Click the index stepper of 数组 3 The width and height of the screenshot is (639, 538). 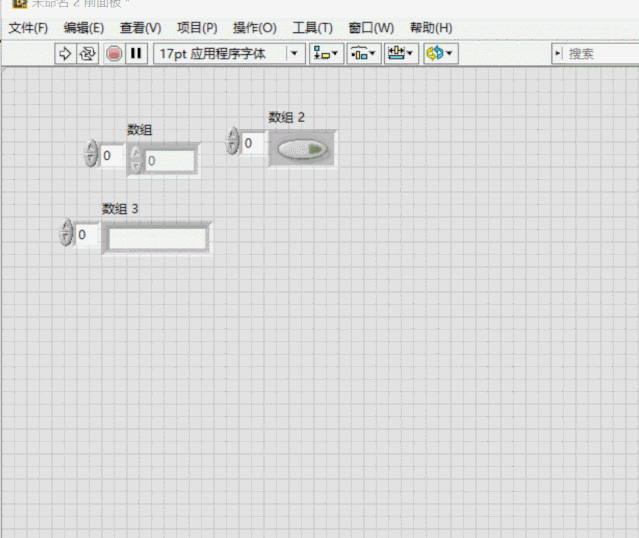tap(66, 232)
